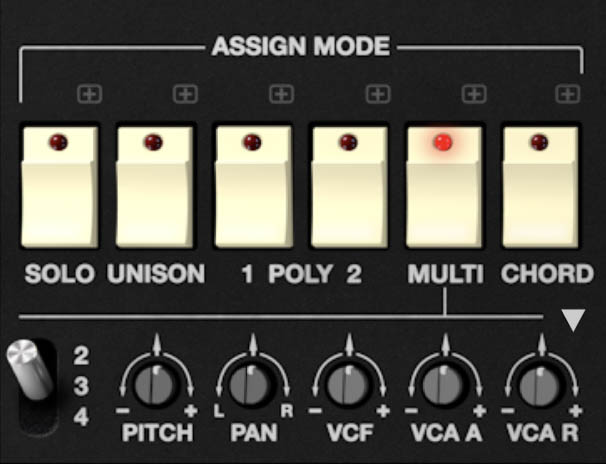Click the PITCH detune knob
This screenshot has width=606, height=464.
point(156,385)
